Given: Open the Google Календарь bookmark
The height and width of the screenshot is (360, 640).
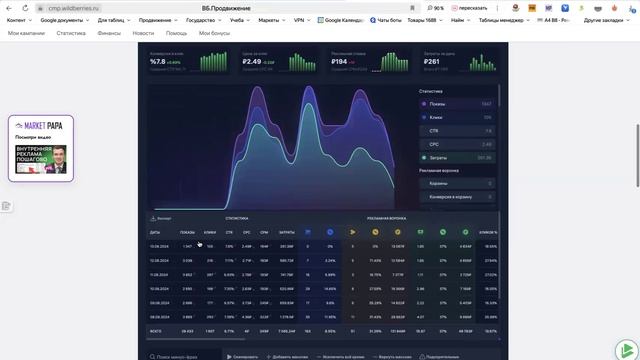Looking at the screenshot, I should coord(340,20).
